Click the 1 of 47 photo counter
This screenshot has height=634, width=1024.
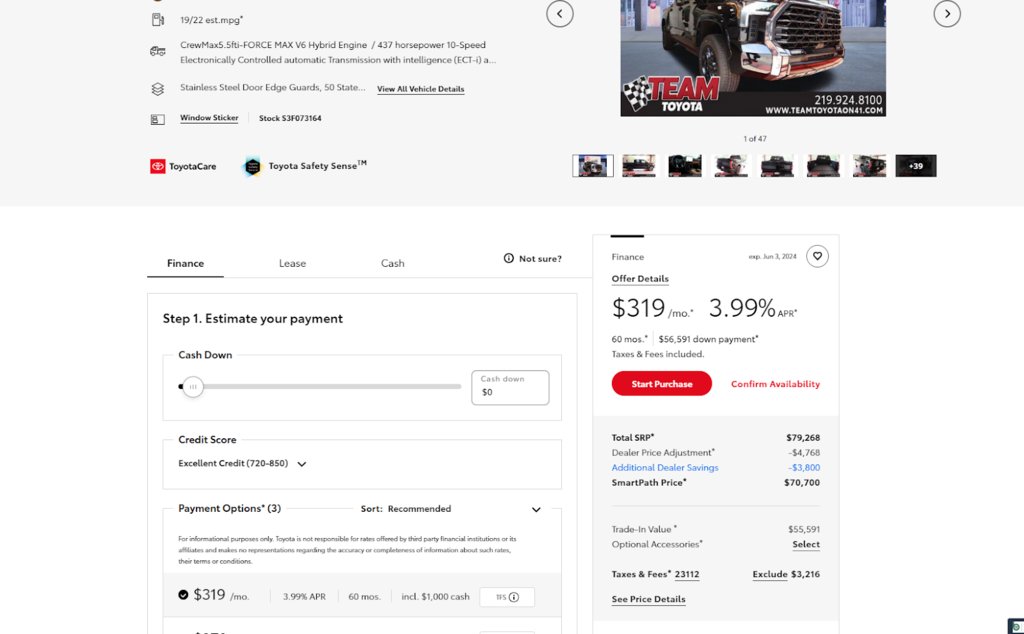click(x=755, y=139)
